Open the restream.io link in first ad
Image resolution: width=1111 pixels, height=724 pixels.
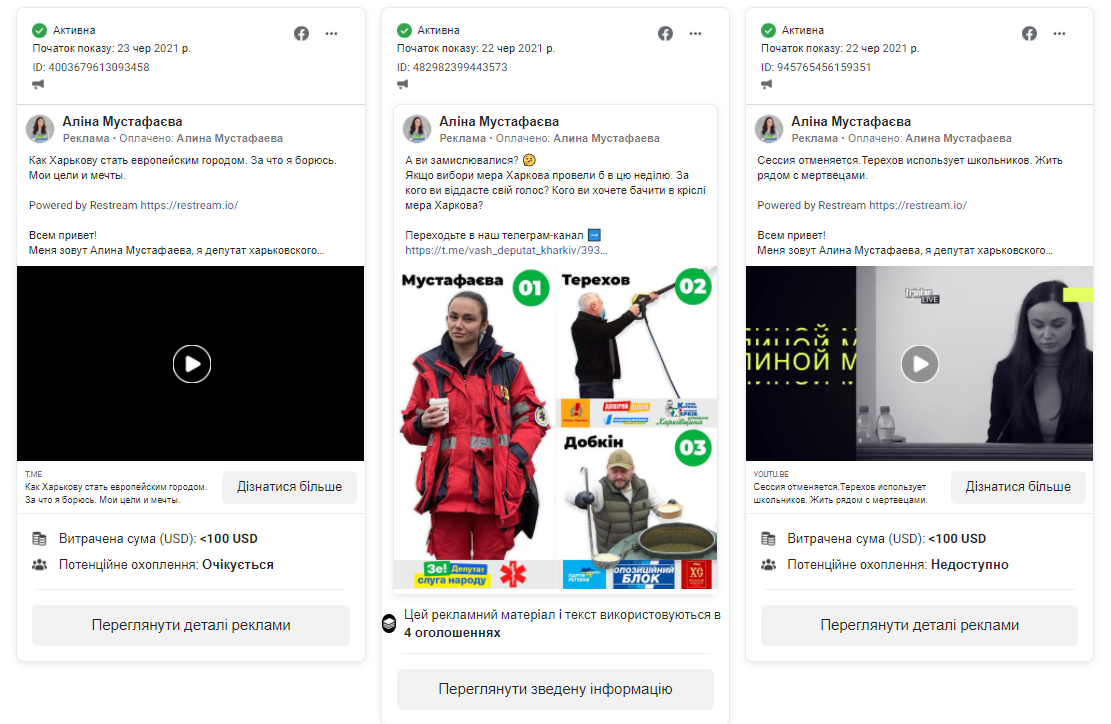click(x=189, y=205)
